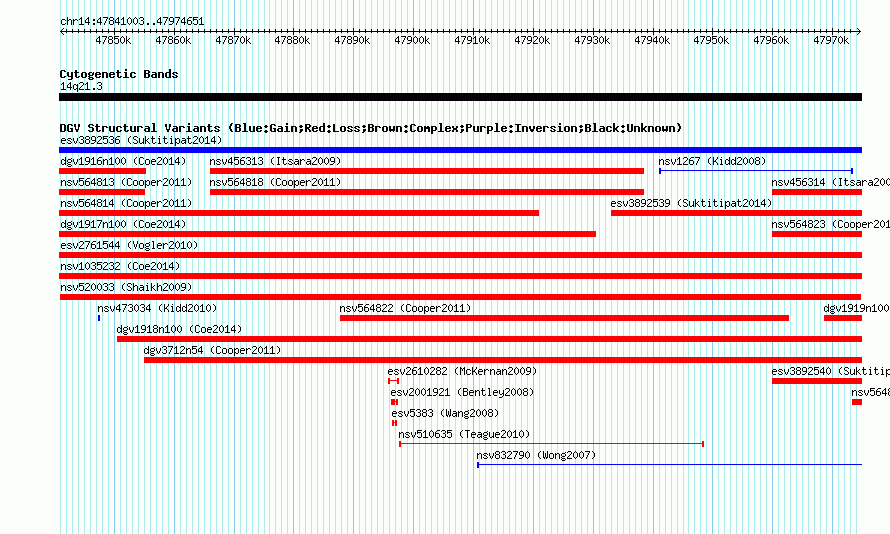The height and width of the screenshot is (534, 890).
Task: Select the red nsv564814 loss bar
Action: pos(299,213)
